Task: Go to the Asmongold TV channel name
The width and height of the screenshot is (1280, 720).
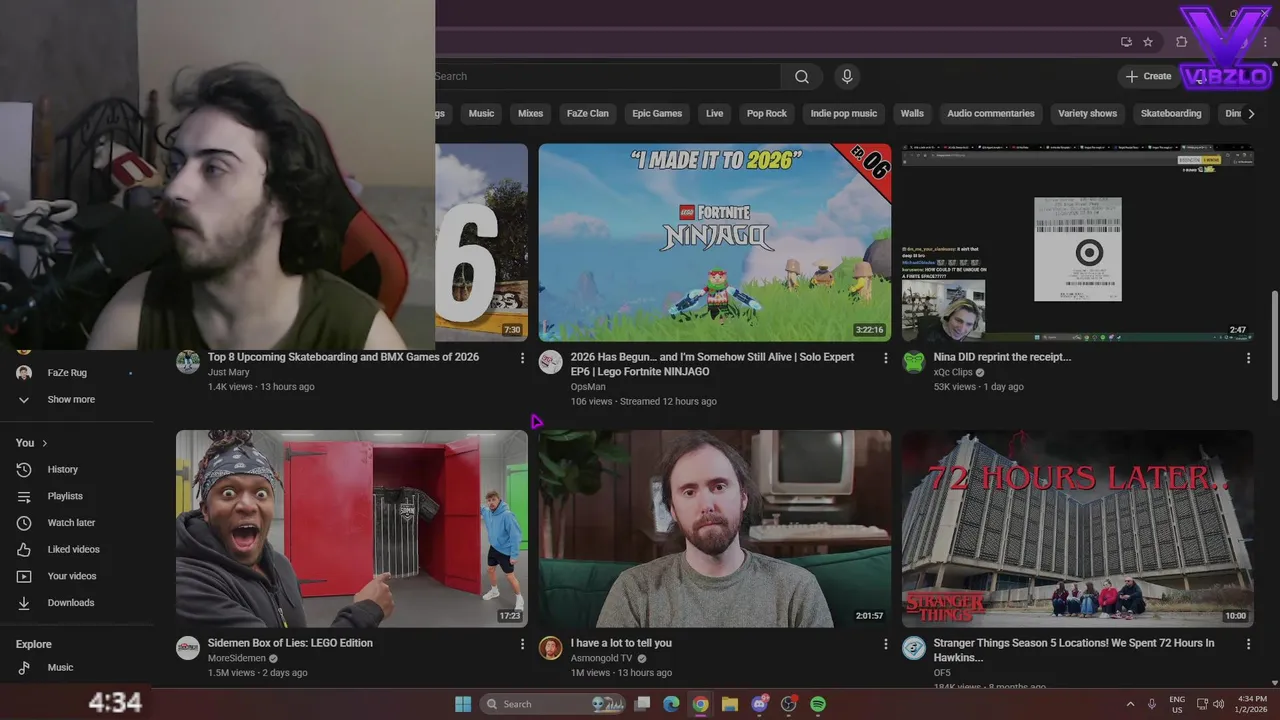Action: point(601,658)
